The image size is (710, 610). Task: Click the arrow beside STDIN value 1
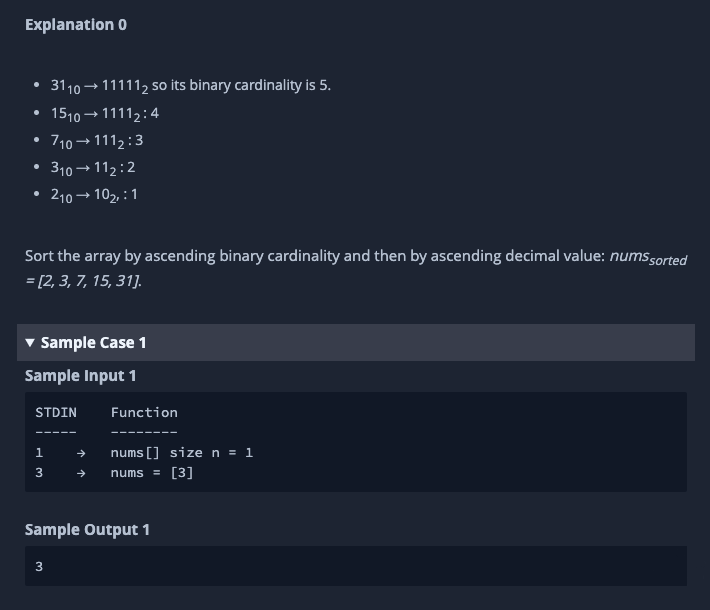coord(82,452)
